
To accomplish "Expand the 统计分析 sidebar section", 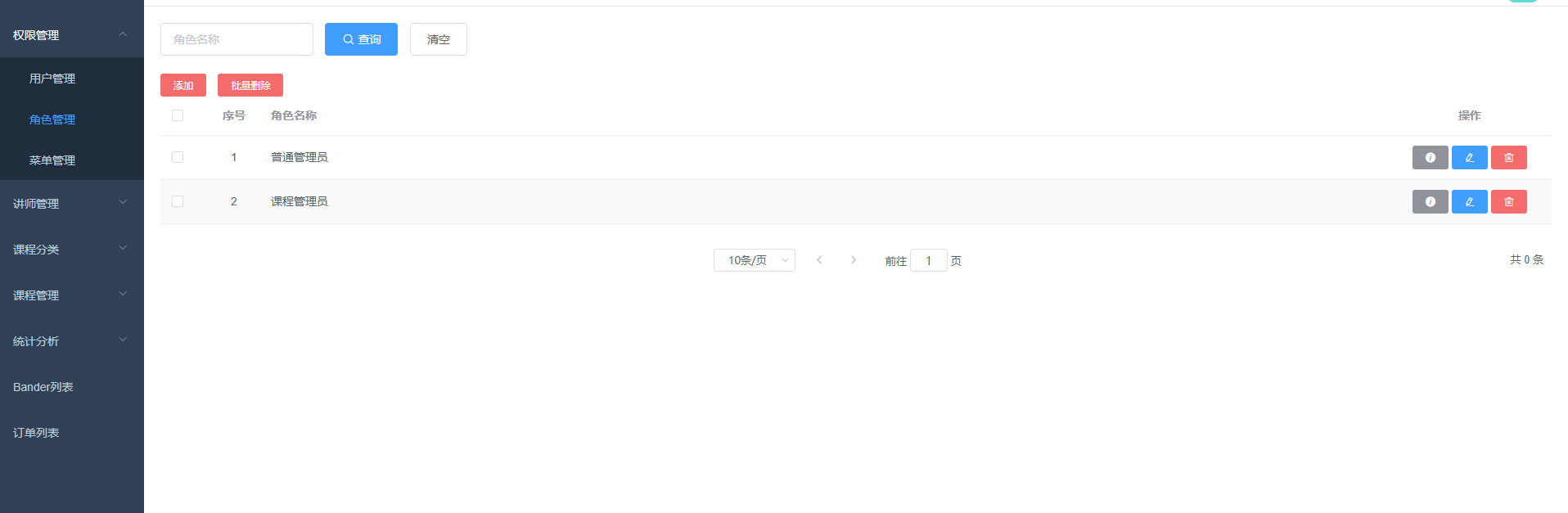I will click(72, 340).
